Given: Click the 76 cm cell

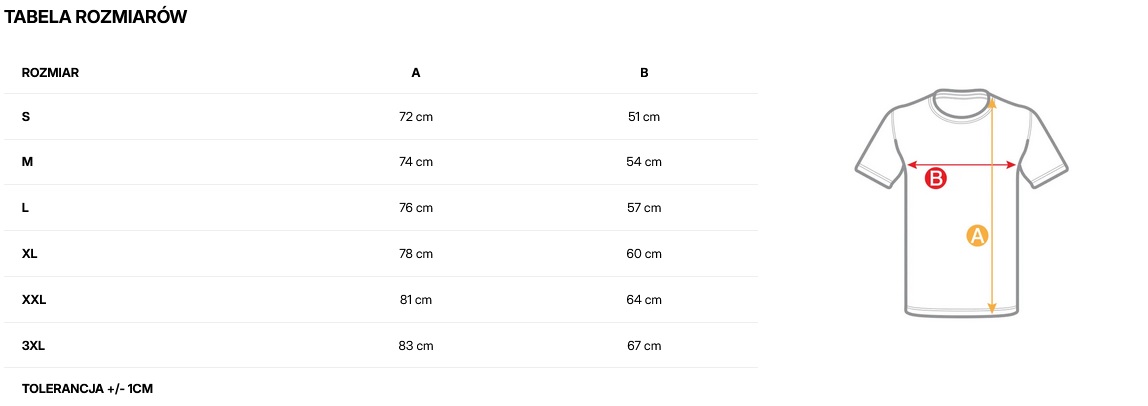Looking at the screenshot, I should pos(416,208).
